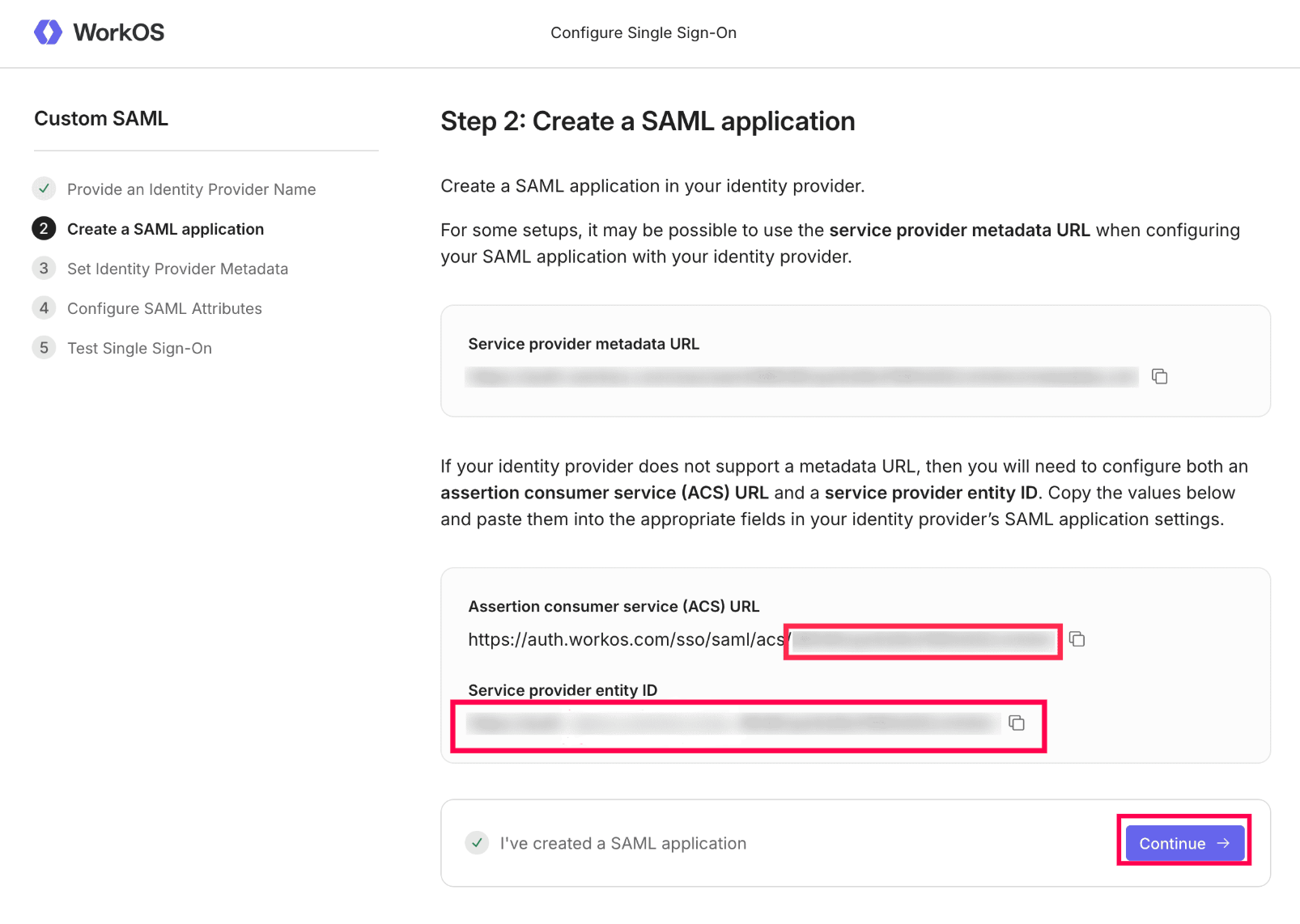Copy the service provider entity ID
The height and width of the screenshot is (924, 1300).
point(1017,723)
